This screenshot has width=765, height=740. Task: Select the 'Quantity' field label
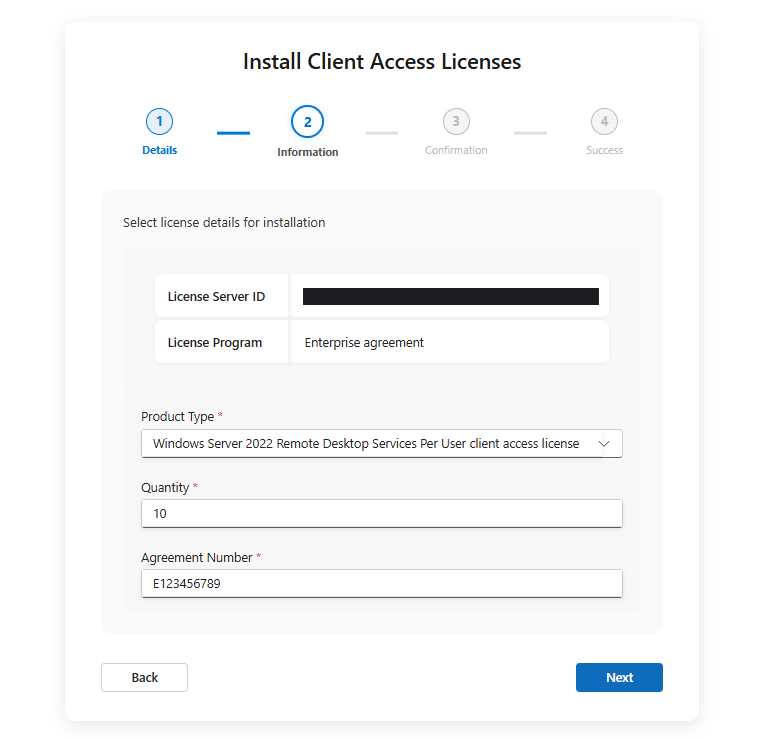(x=165, y=488)
